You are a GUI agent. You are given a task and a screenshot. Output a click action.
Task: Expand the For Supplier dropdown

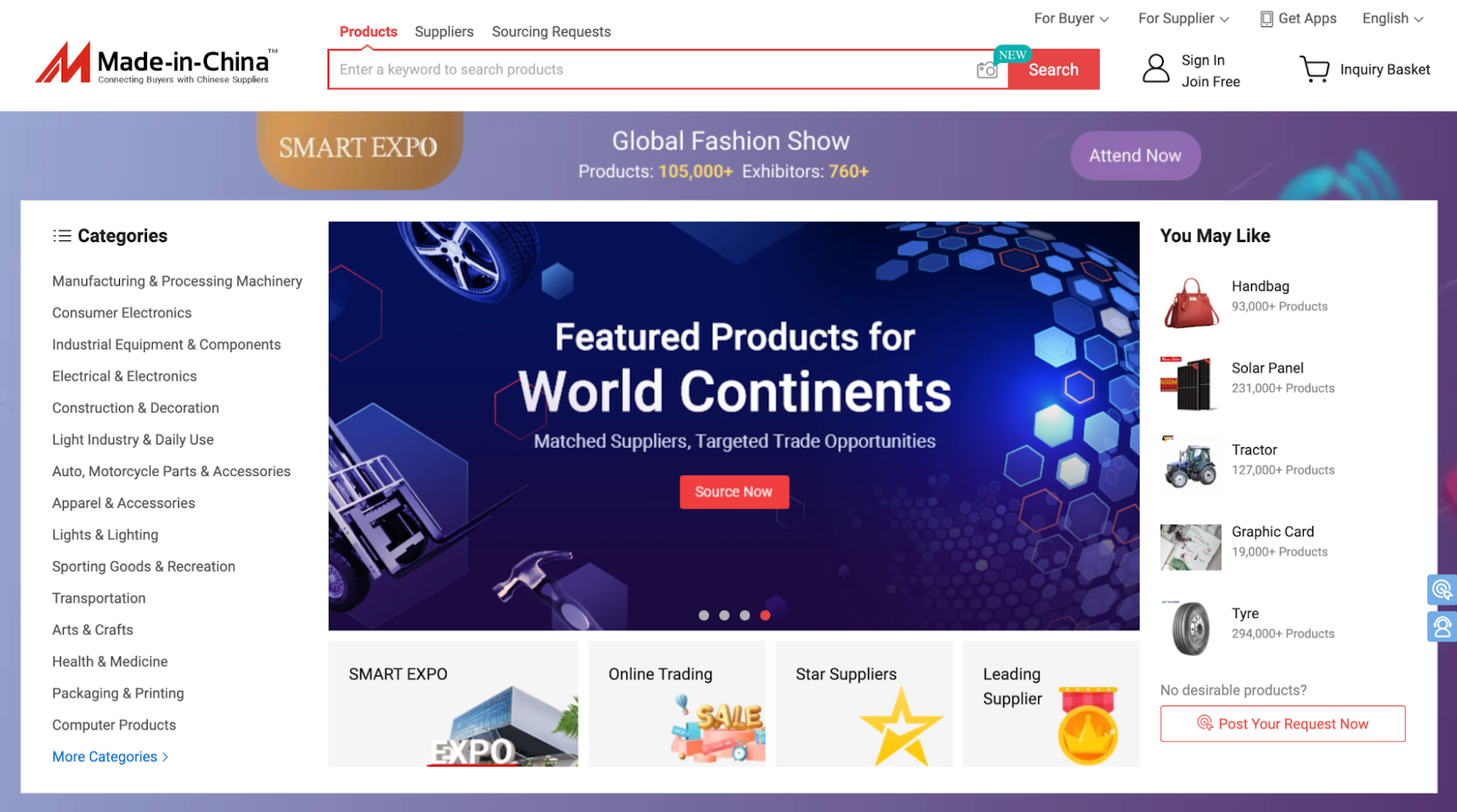tap(1184, 18)
